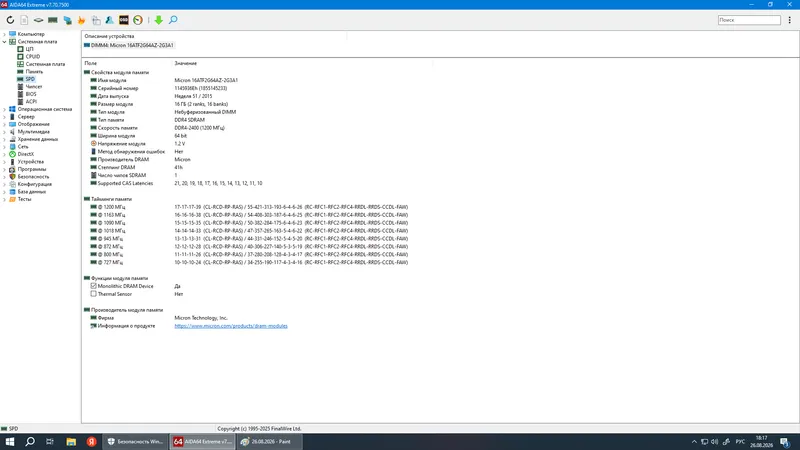Click into the Поиск search field
This screenshot has width=800, height=450.
pos(749,20)
